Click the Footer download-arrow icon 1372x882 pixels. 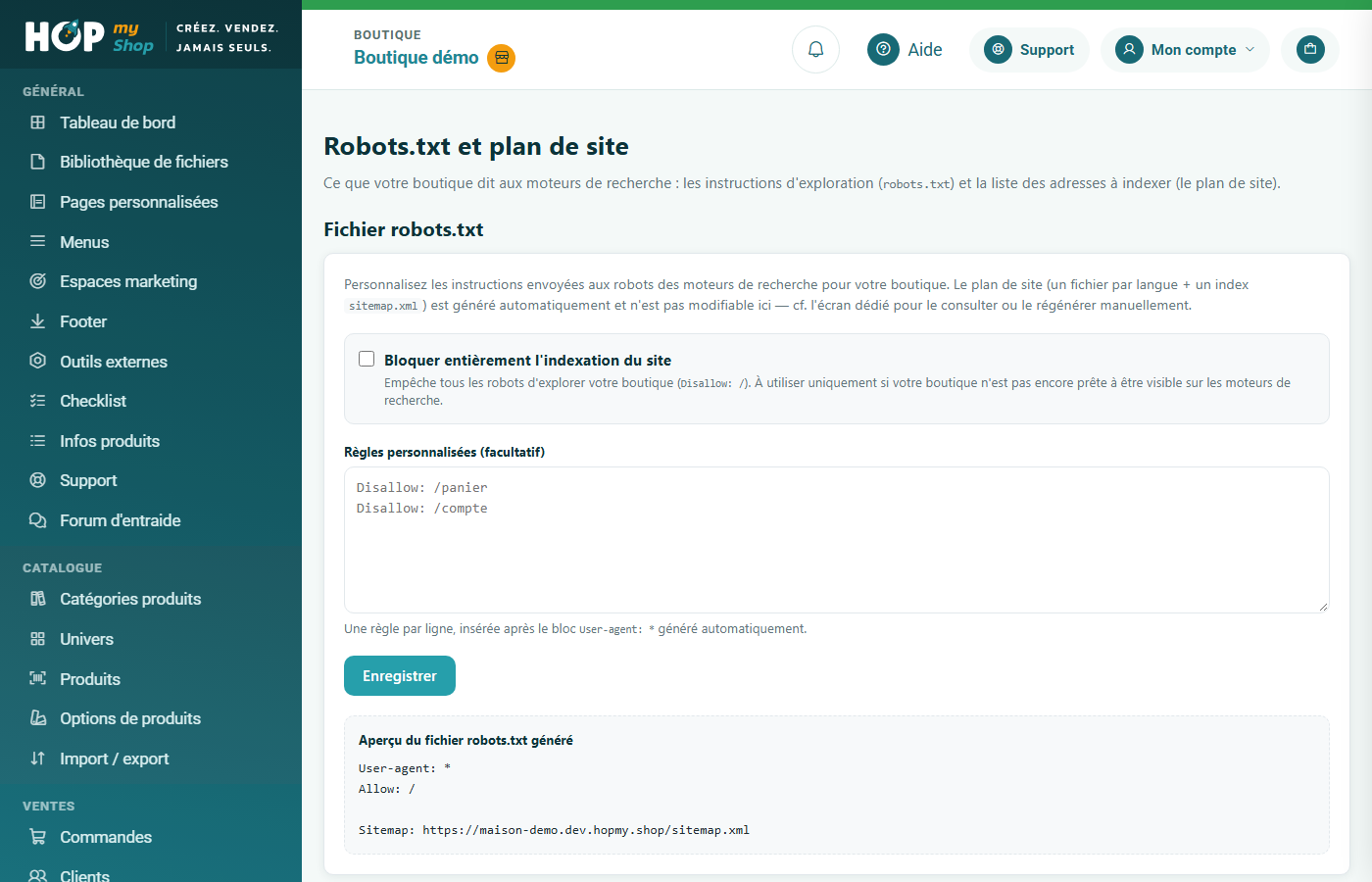pos(38,321)
